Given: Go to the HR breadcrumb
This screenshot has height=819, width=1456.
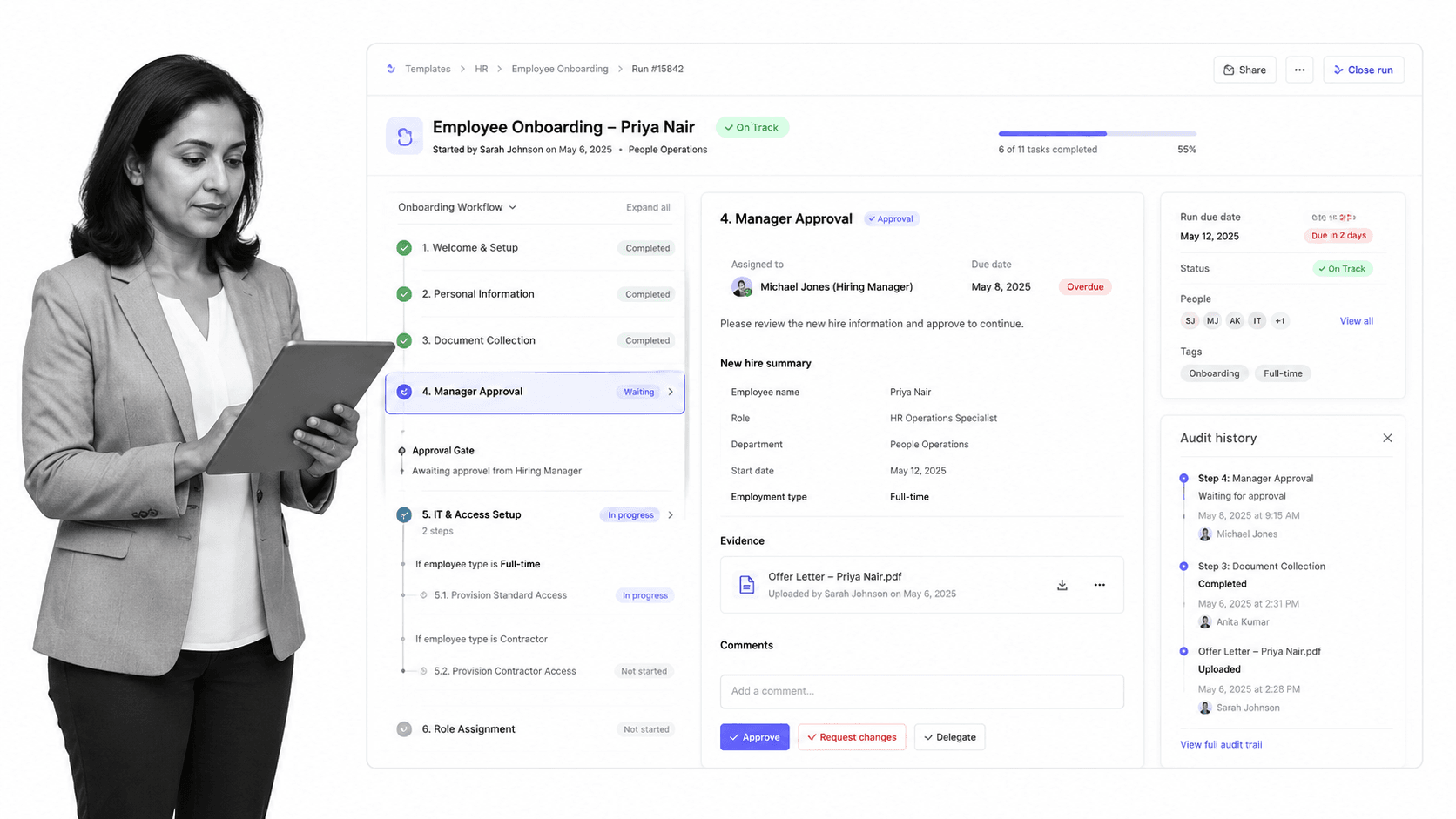Looking at the screenshot, I should click(x=482, y=69).
